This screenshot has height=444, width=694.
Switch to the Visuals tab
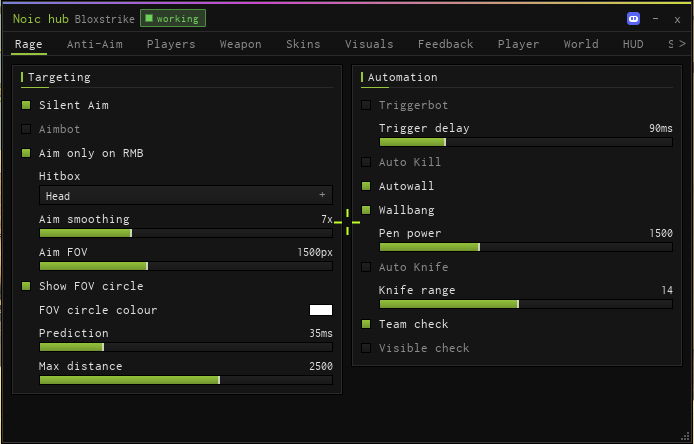369,44
